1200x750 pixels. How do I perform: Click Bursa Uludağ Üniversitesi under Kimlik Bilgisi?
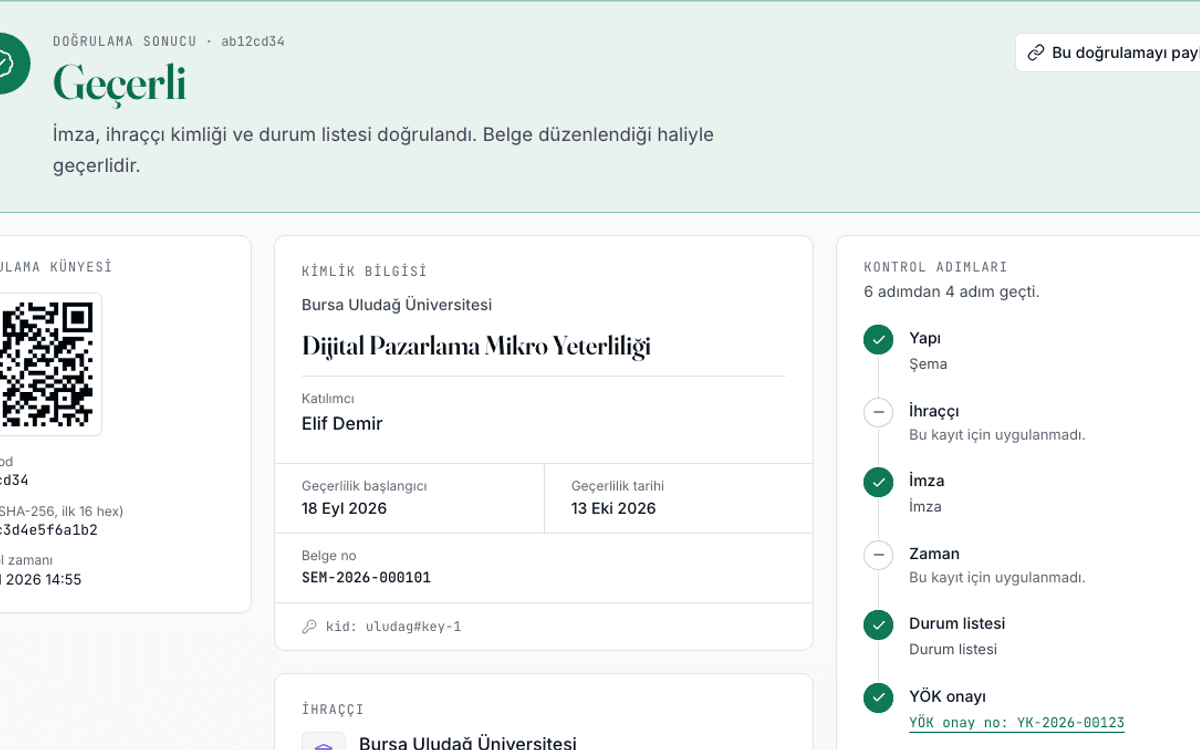(x=397, y=305)
